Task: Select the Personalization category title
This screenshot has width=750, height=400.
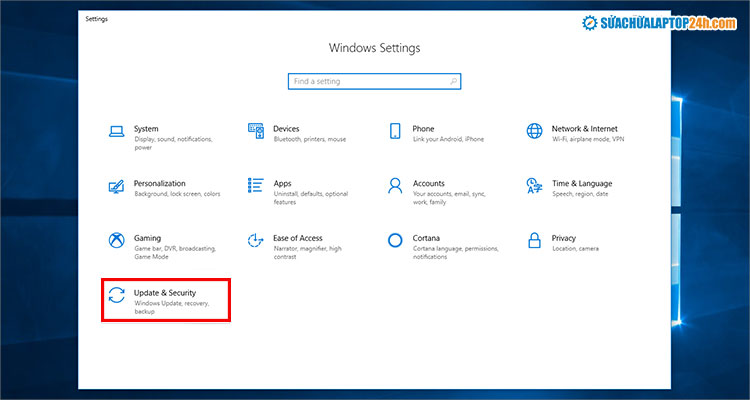Action: click(160, 183)
